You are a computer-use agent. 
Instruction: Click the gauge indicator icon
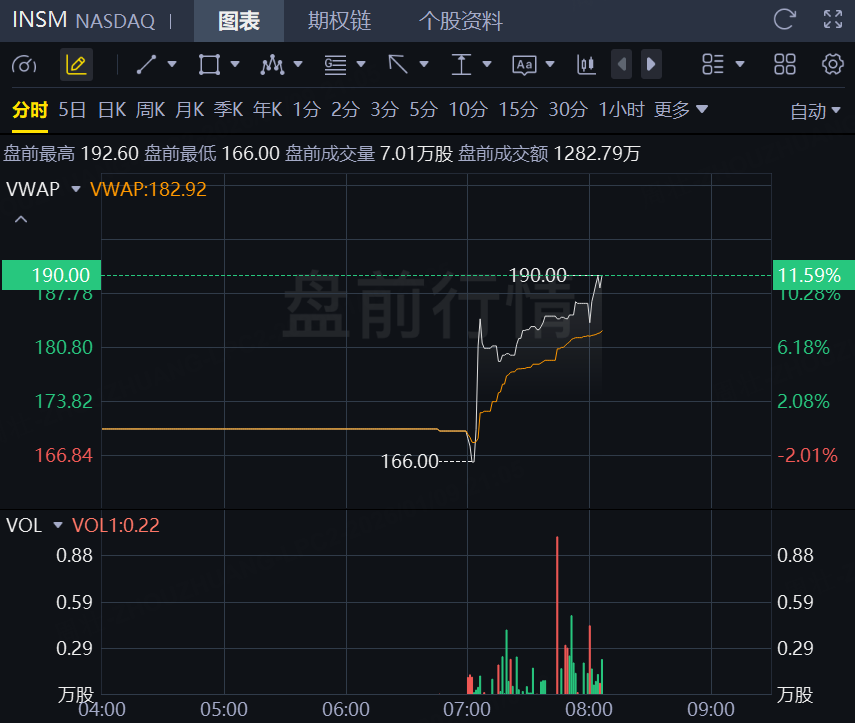point(24,65)
